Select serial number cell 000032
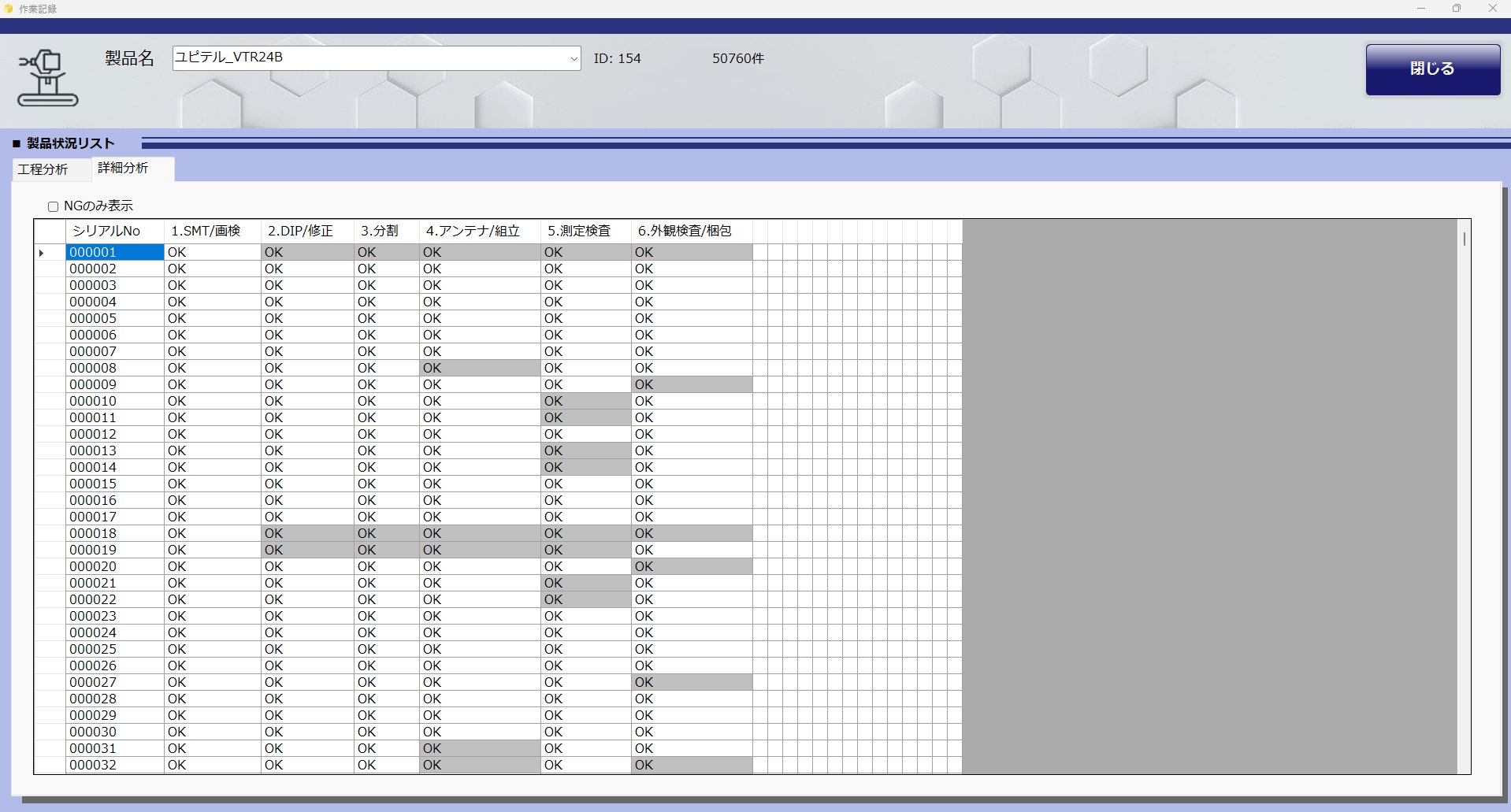The width and height of the screenshot is (1511, 812). [114, 765]
